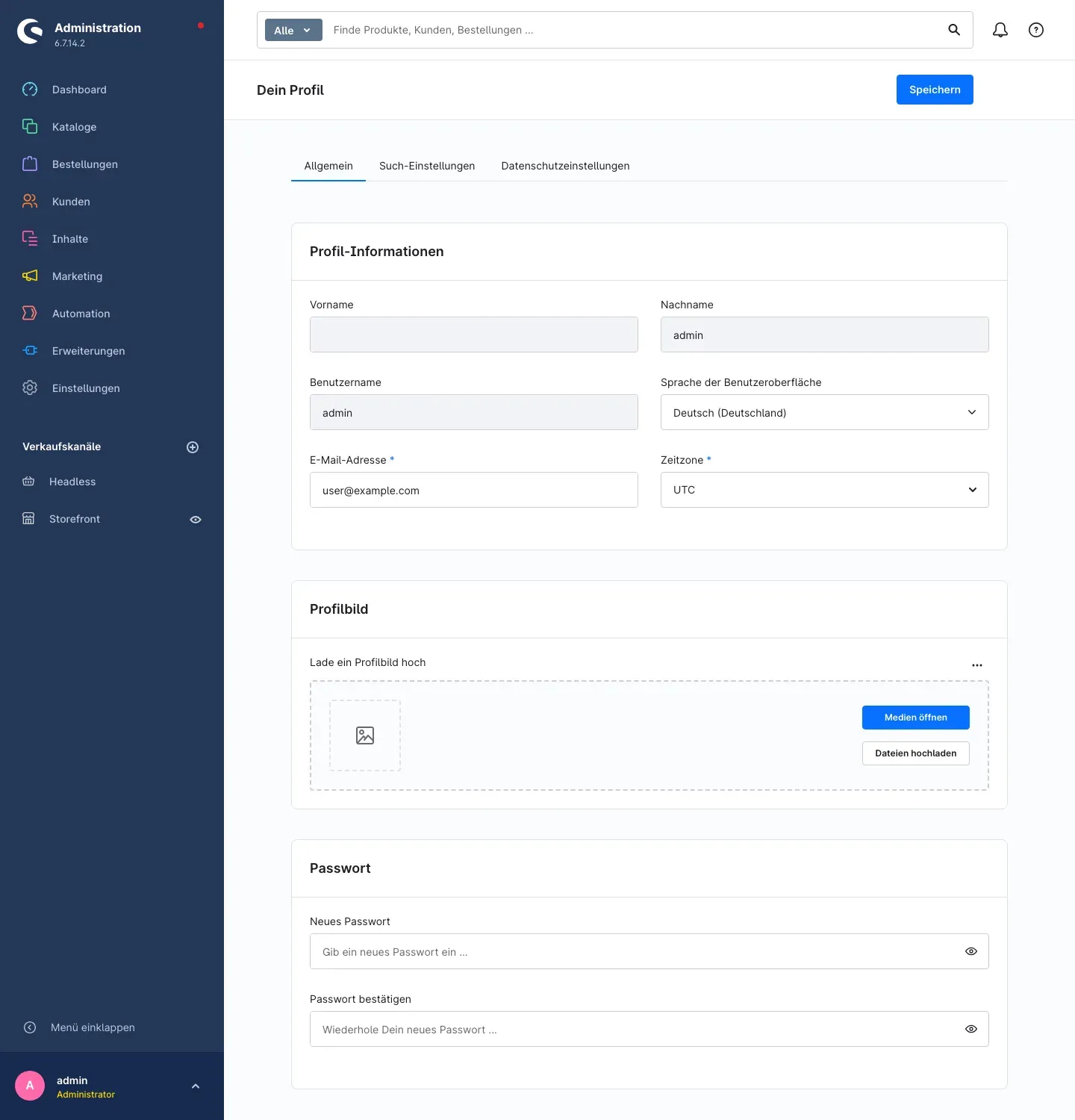Open the Dashboard icon in sidebar
Screen dimensions: 1075x1120
[x=30, y=90]
